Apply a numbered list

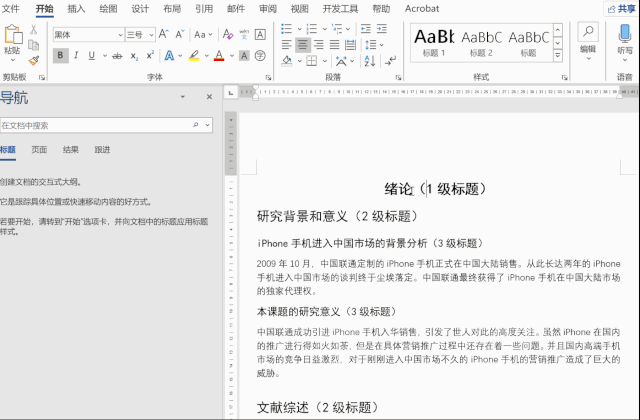(312, 29)
